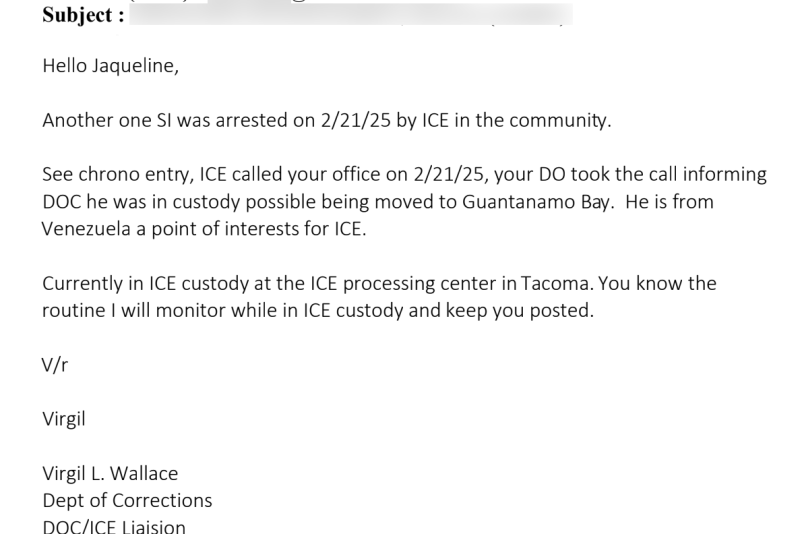Image resolution: width=800 pixels, height=534 pixels.
Task: Click the phrase 'Guantanamo Bay'
Action: coord(535,202)
